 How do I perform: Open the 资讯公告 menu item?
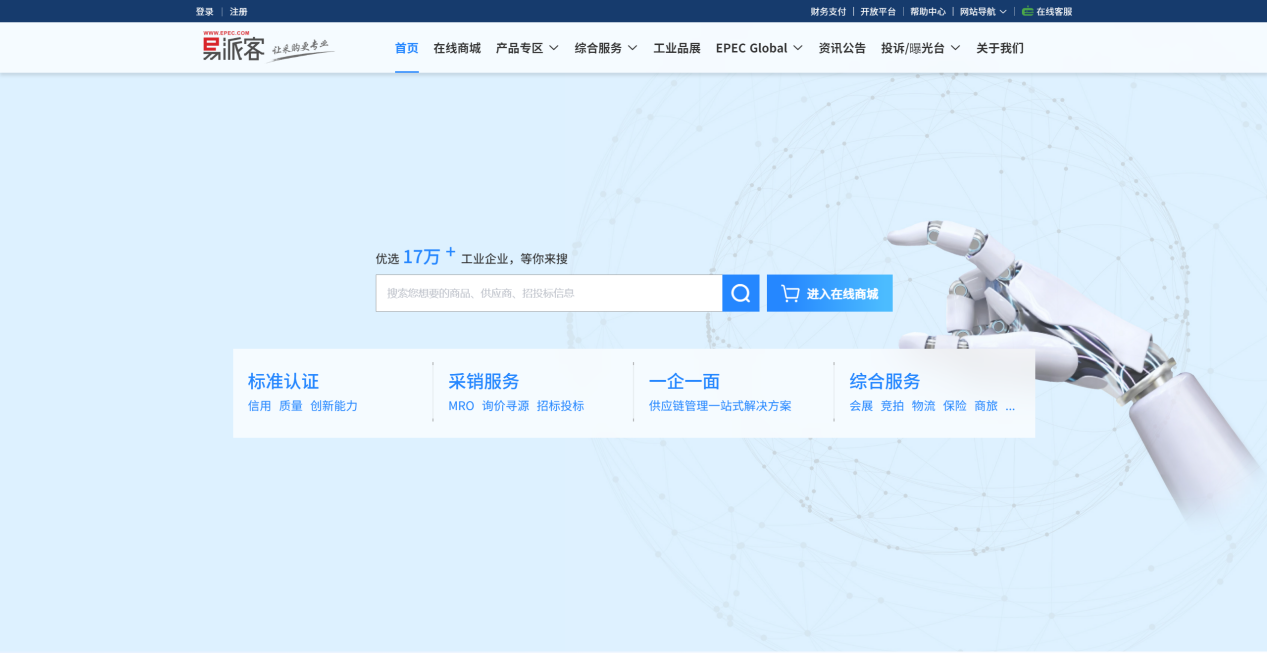(842, 48)
